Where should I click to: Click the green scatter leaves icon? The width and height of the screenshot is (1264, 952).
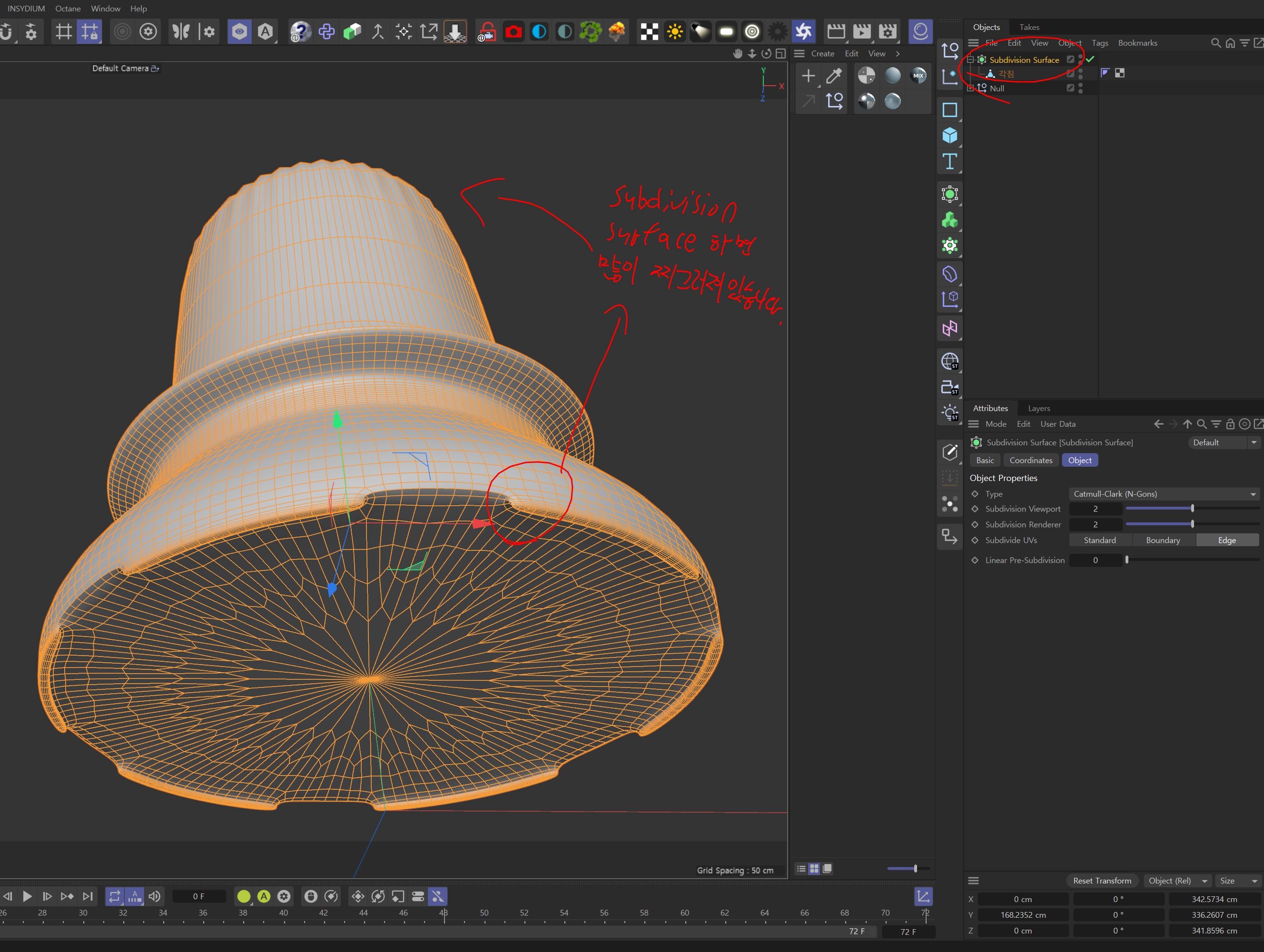[590, 31]
